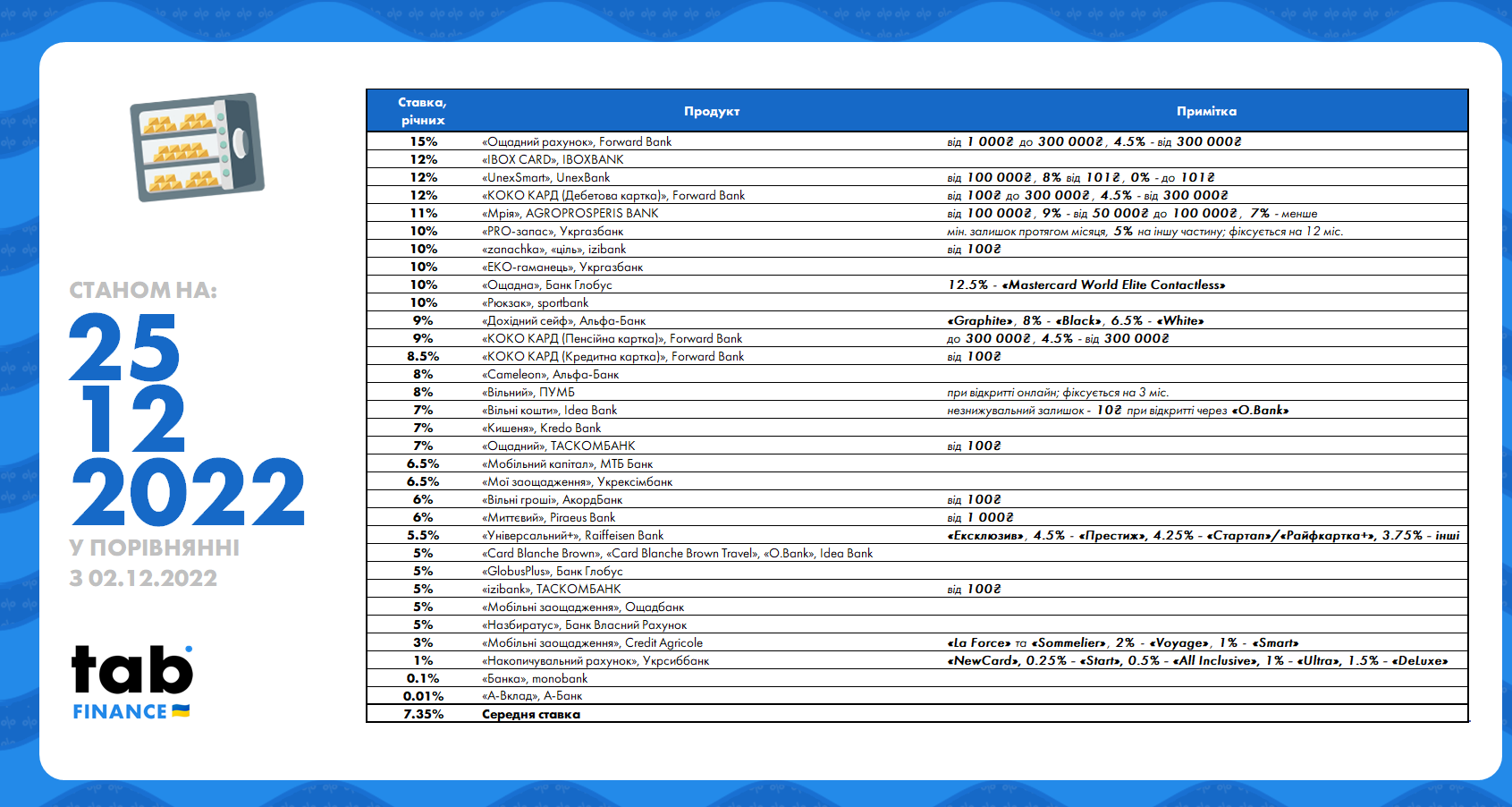The height and width of the screenshot is (807, 1512).
Task: Click the tab Finance logo
Action: tap(131, 683)
